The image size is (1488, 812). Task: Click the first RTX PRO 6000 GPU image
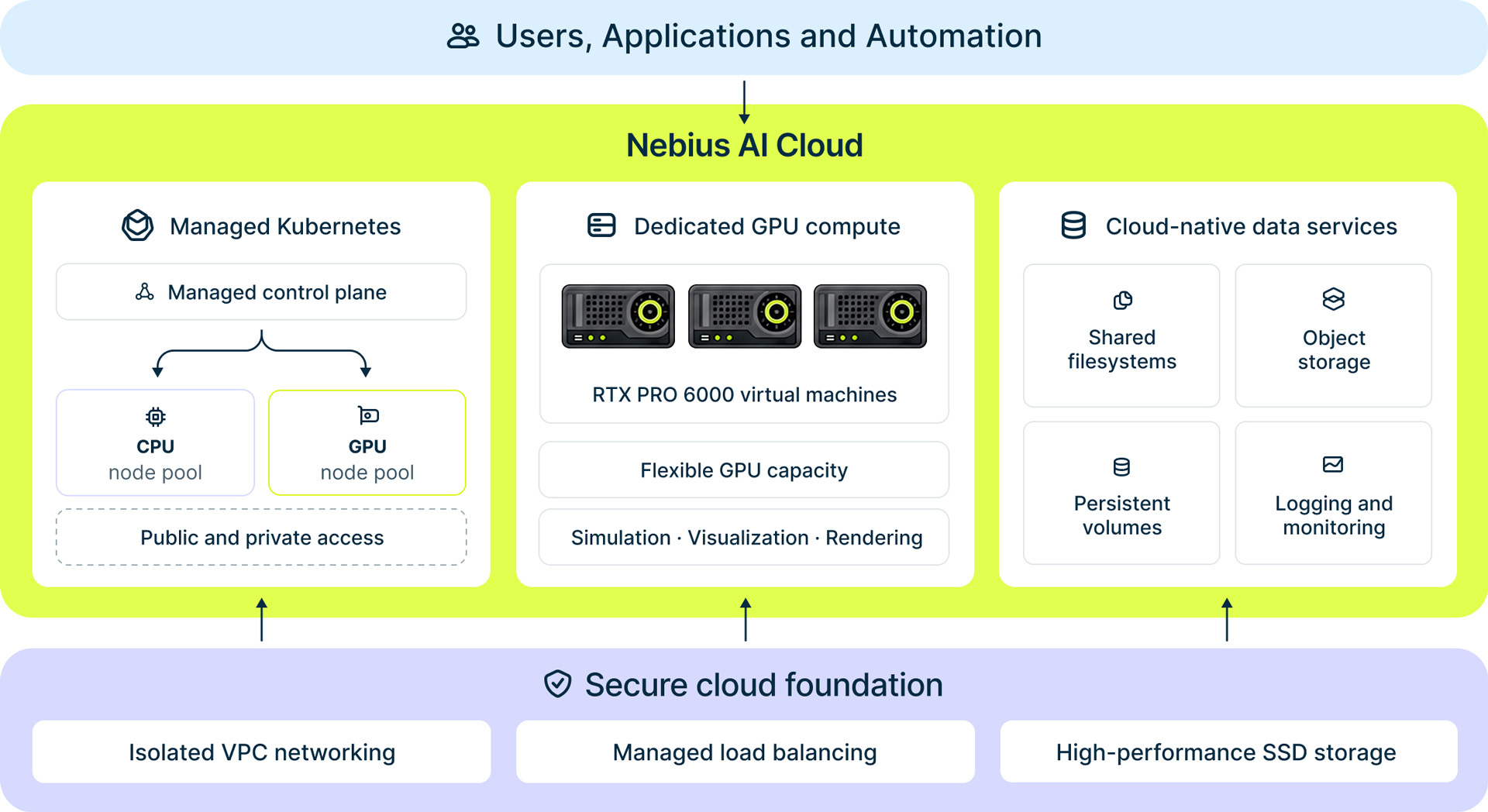tap(618, 316)
